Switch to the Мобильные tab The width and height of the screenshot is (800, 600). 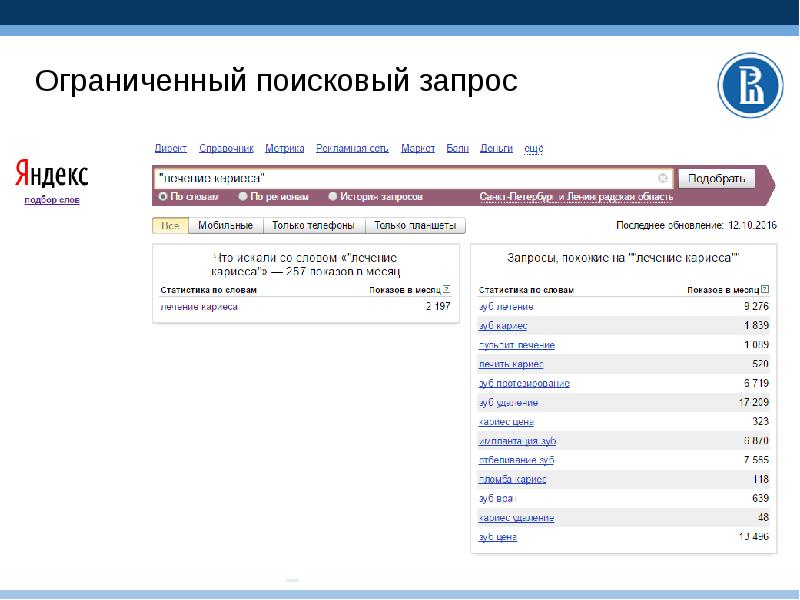[229, 227]
